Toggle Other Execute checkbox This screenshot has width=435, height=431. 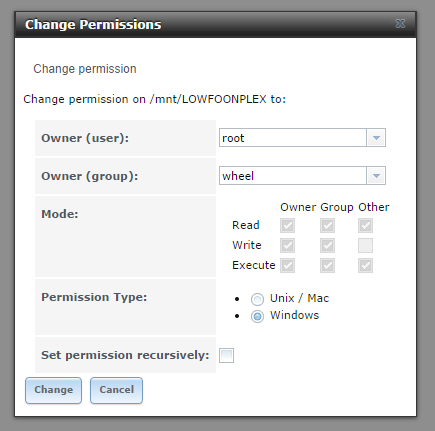click(x=365, y=266)
